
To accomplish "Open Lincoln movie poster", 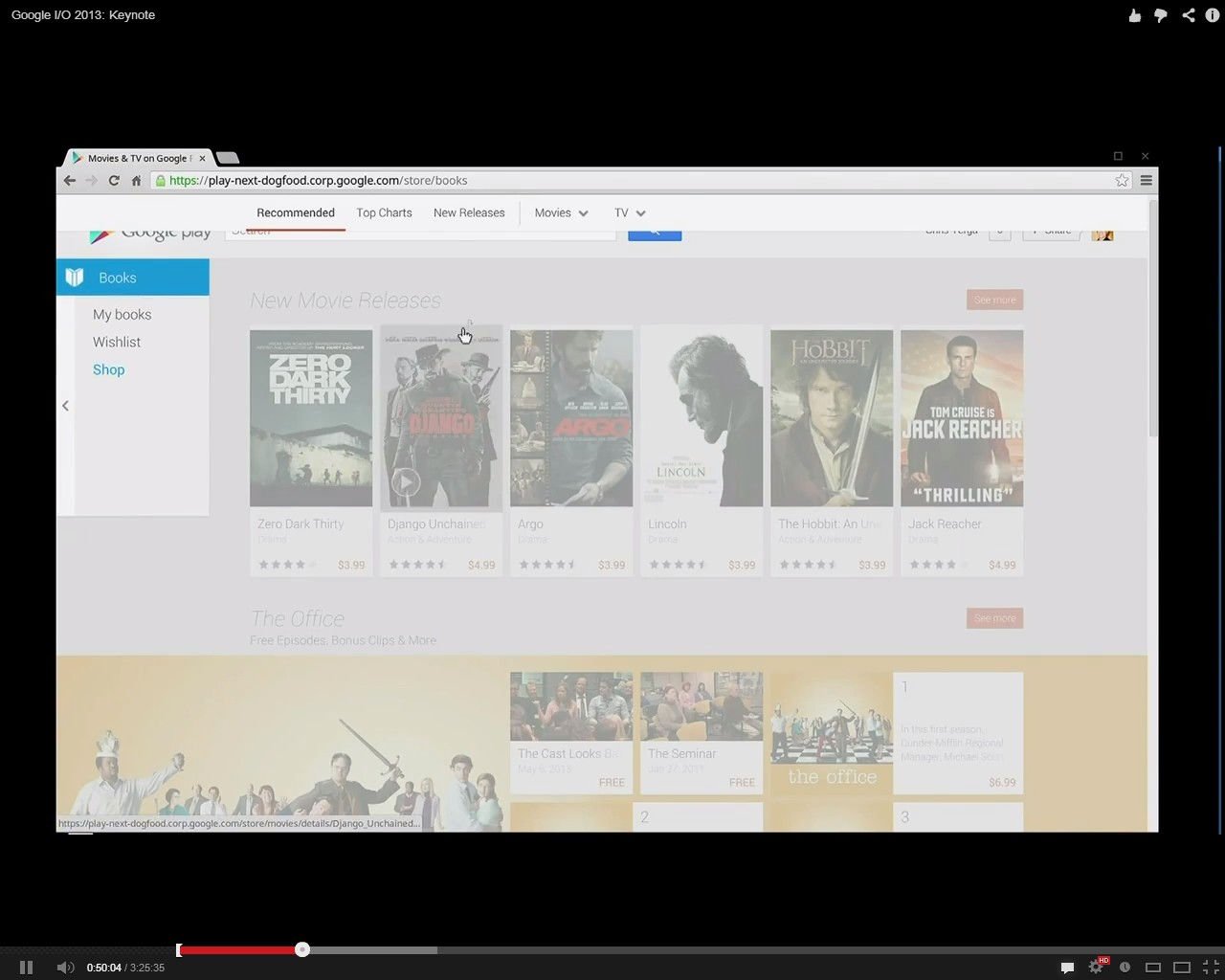I will tap(702, 418).
